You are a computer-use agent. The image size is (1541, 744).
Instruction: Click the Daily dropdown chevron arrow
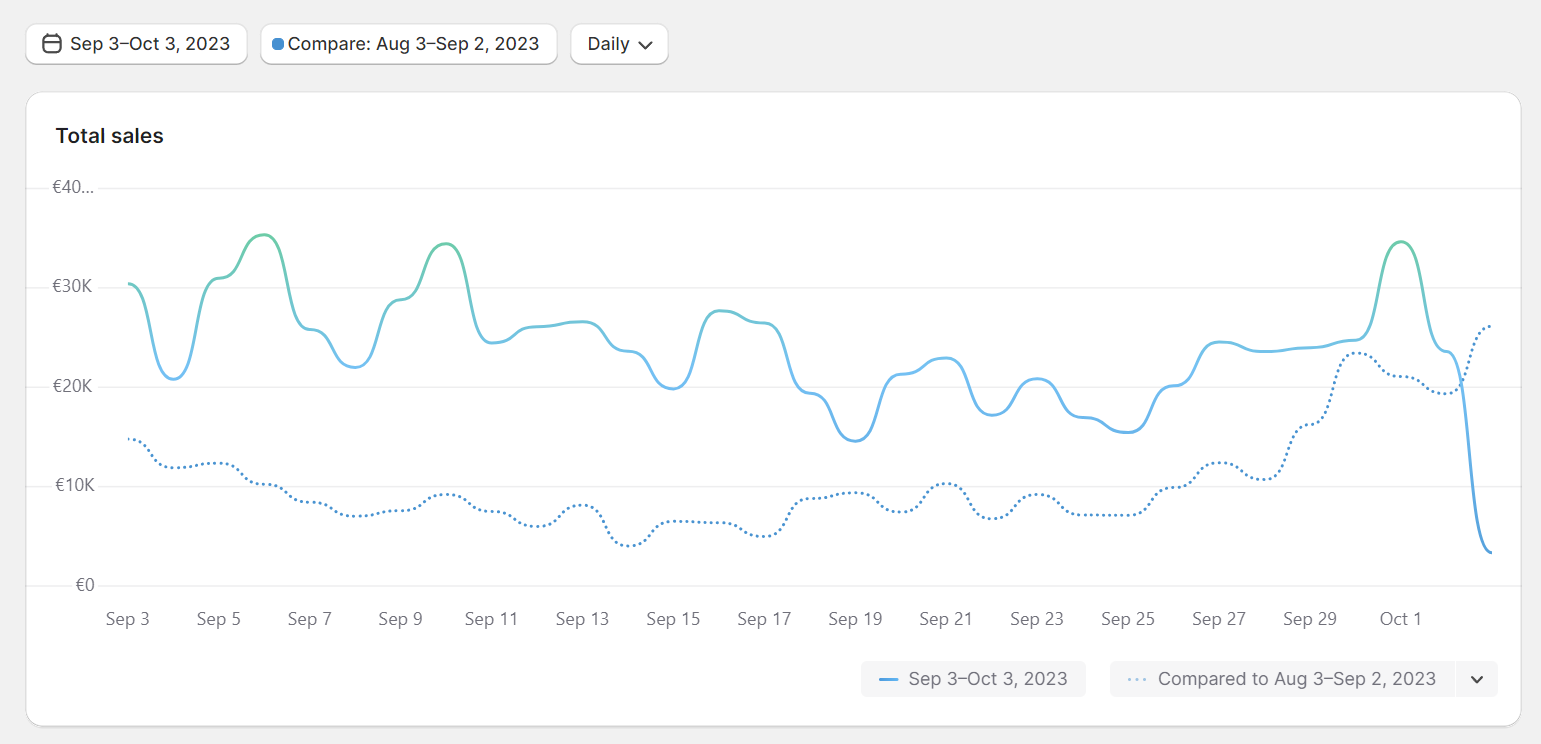(646, 45)
